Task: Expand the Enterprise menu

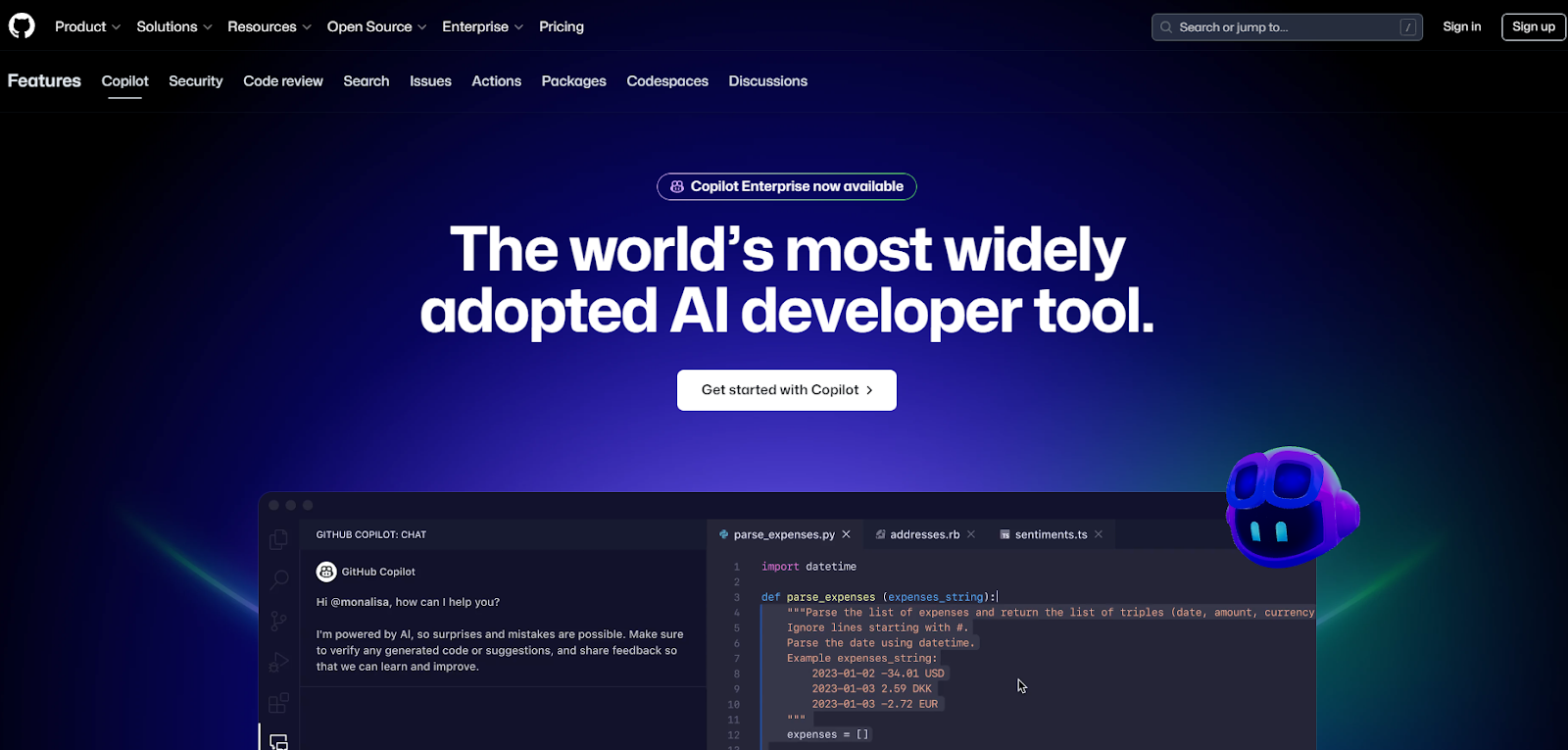Action: [482, 26]
